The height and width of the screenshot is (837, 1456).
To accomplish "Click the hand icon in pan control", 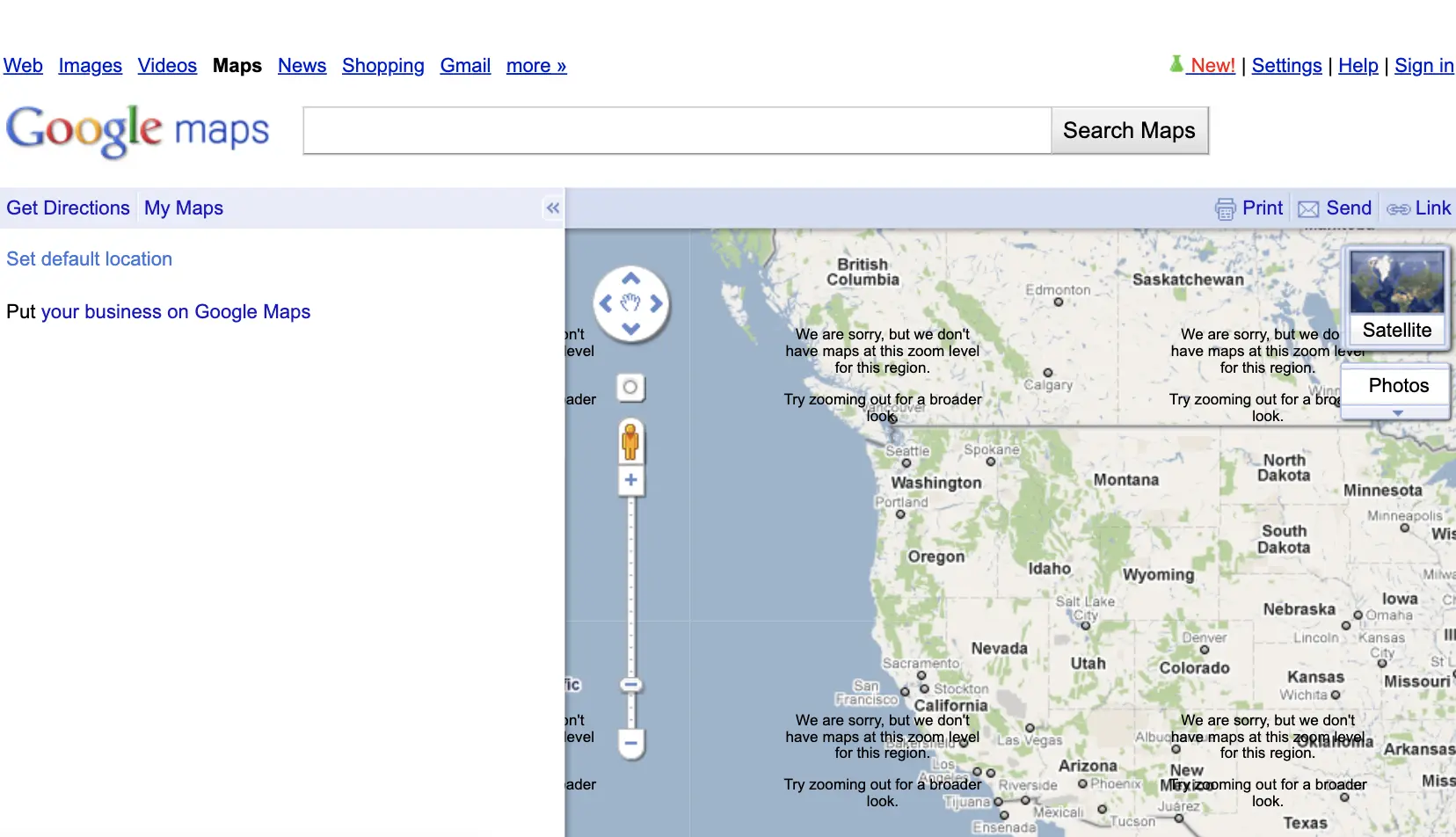I will [630, 303].
